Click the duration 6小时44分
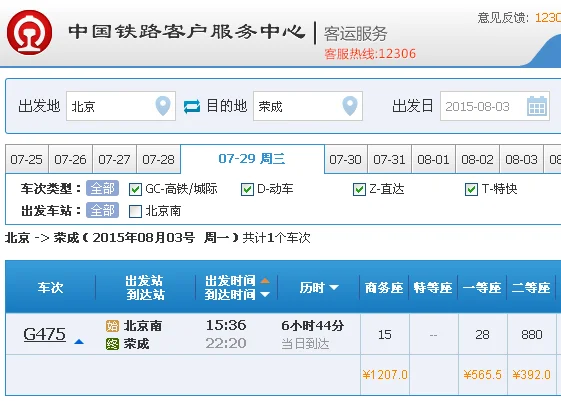 313,325
